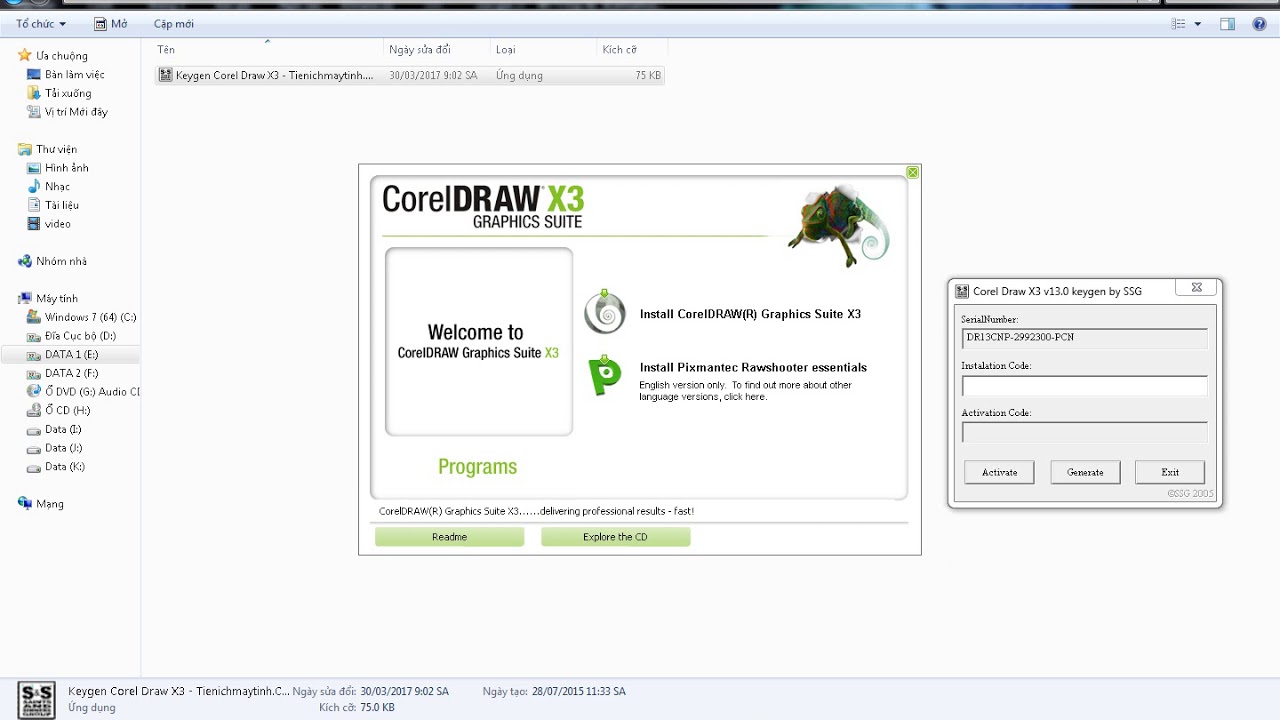Image resolution: width=1280 pixels, height=720 pixels.
Task: Click the Keygen file's application icon in list
Action: pos(165,75)
